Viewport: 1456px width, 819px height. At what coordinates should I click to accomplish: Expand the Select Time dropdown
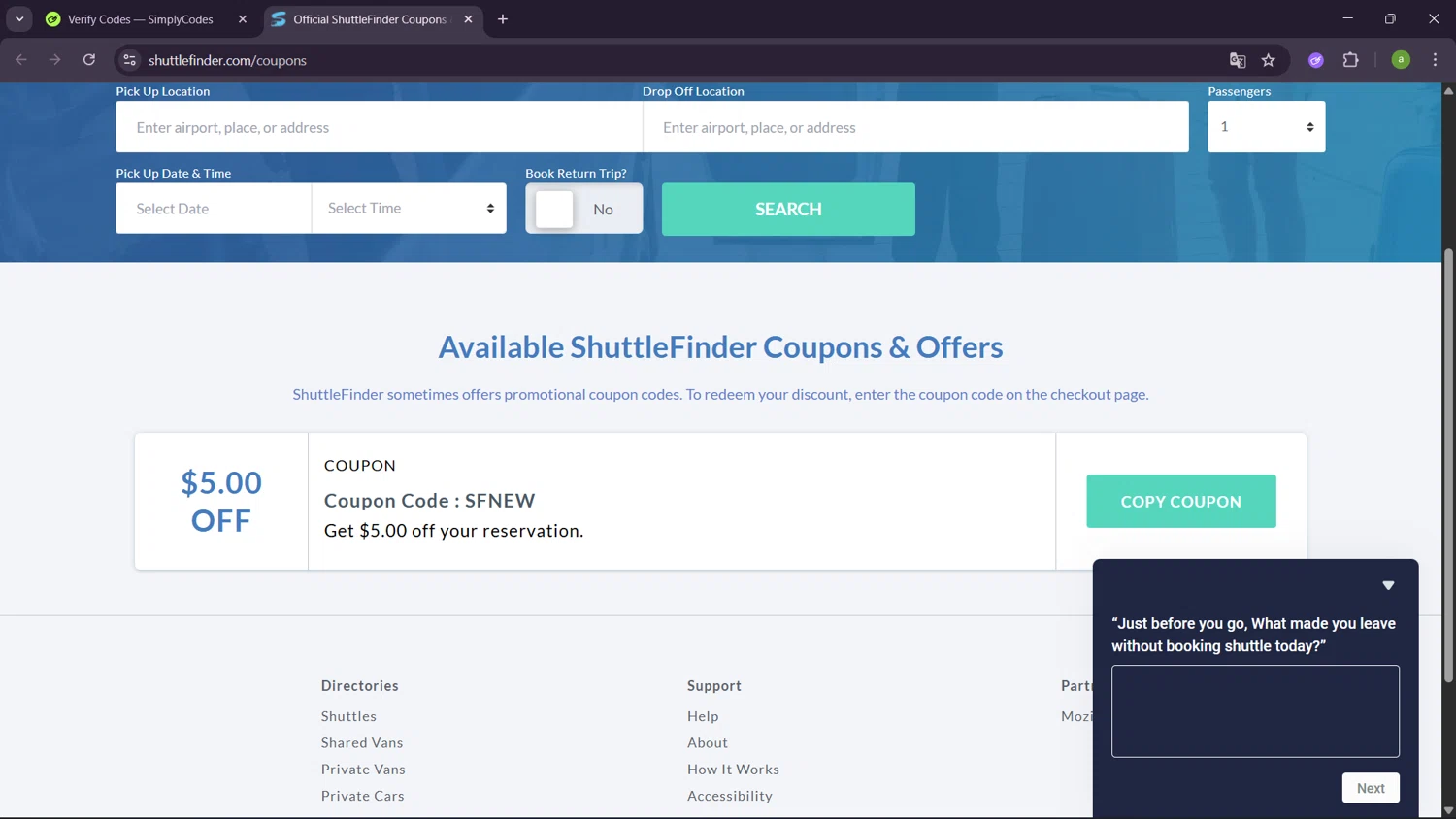coord(409,209)
